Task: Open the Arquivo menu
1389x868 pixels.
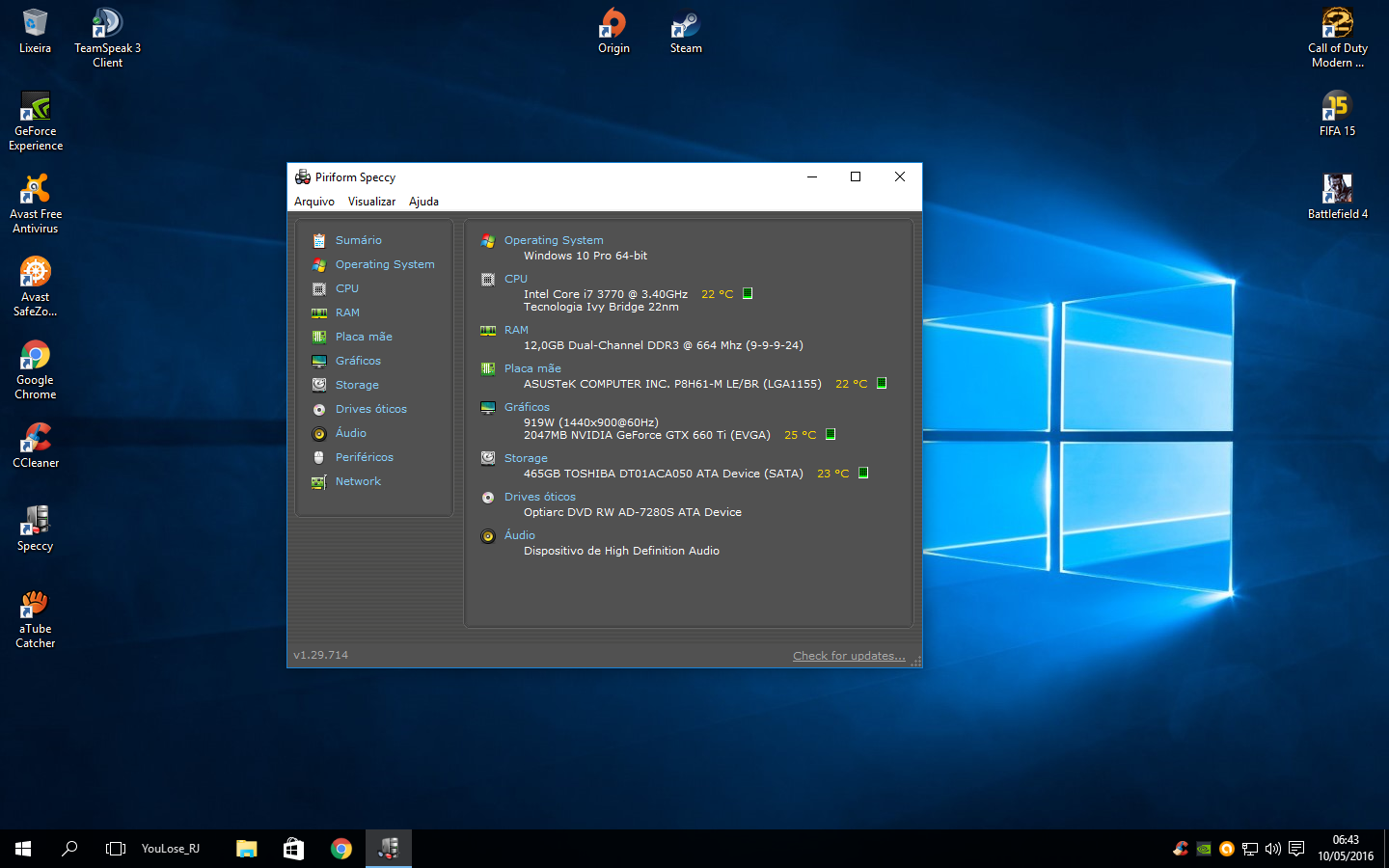Action: pos(314,202)
